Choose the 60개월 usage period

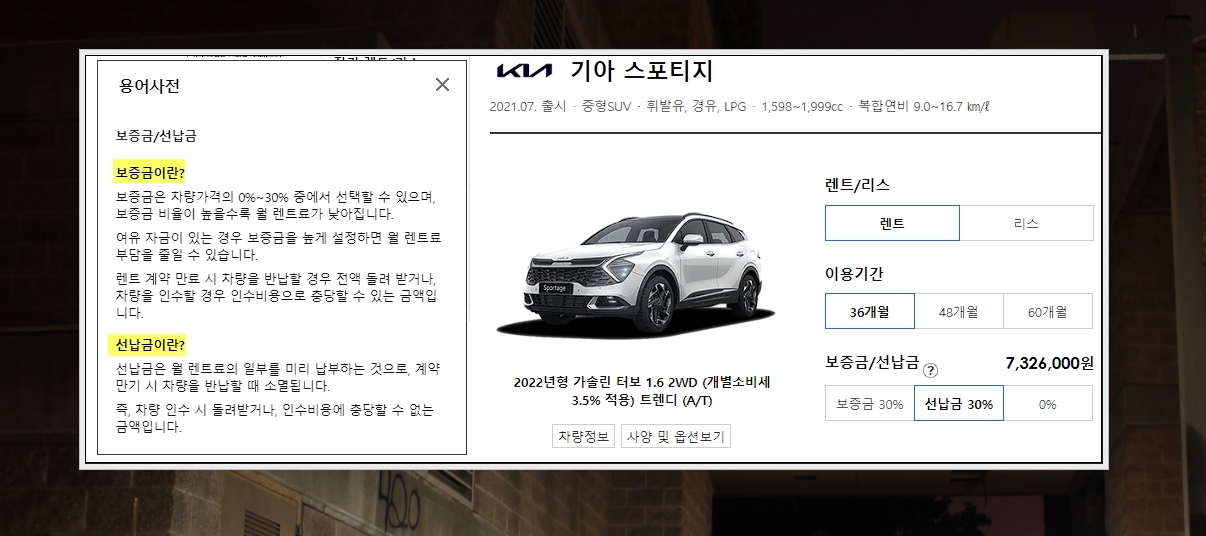point(1048,311)
